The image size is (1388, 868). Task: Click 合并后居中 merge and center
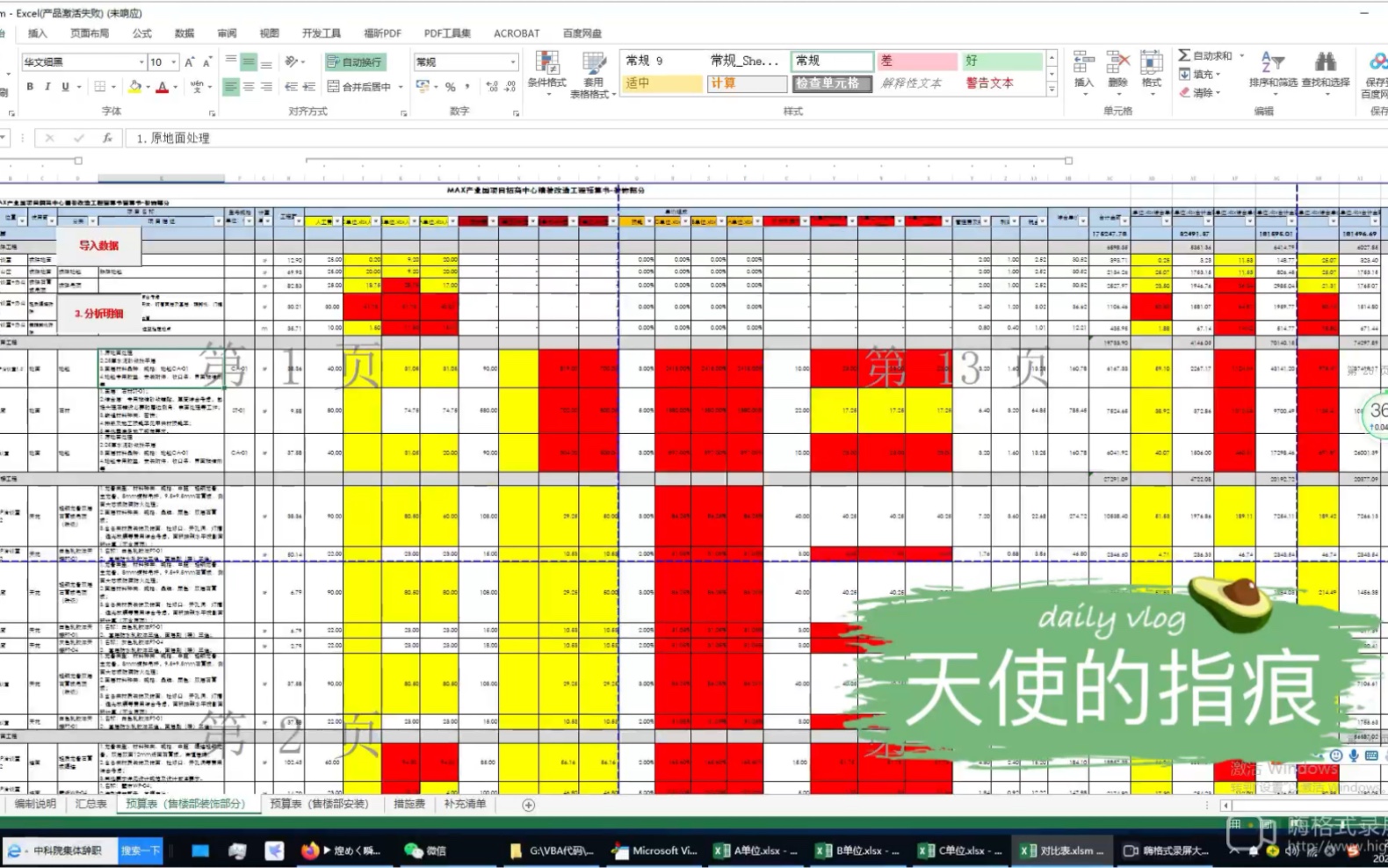[359, 87]
